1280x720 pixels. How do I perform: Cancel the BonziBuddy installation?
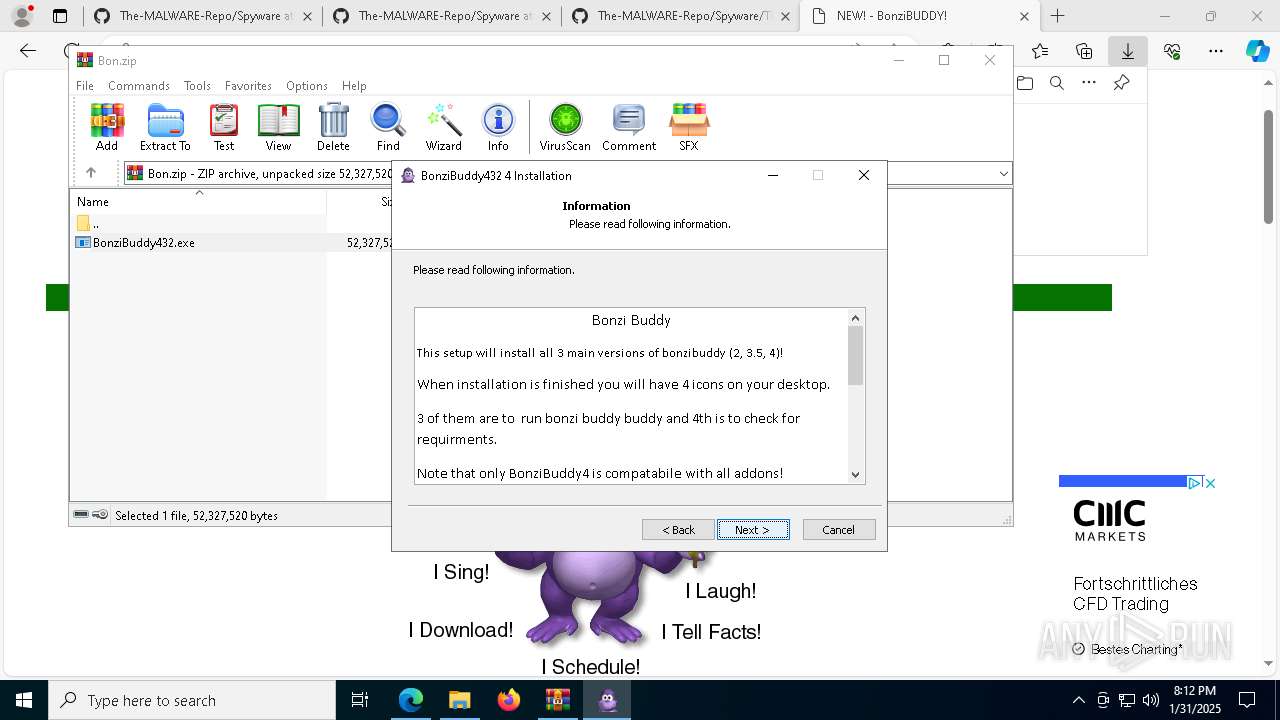point(839,530)
